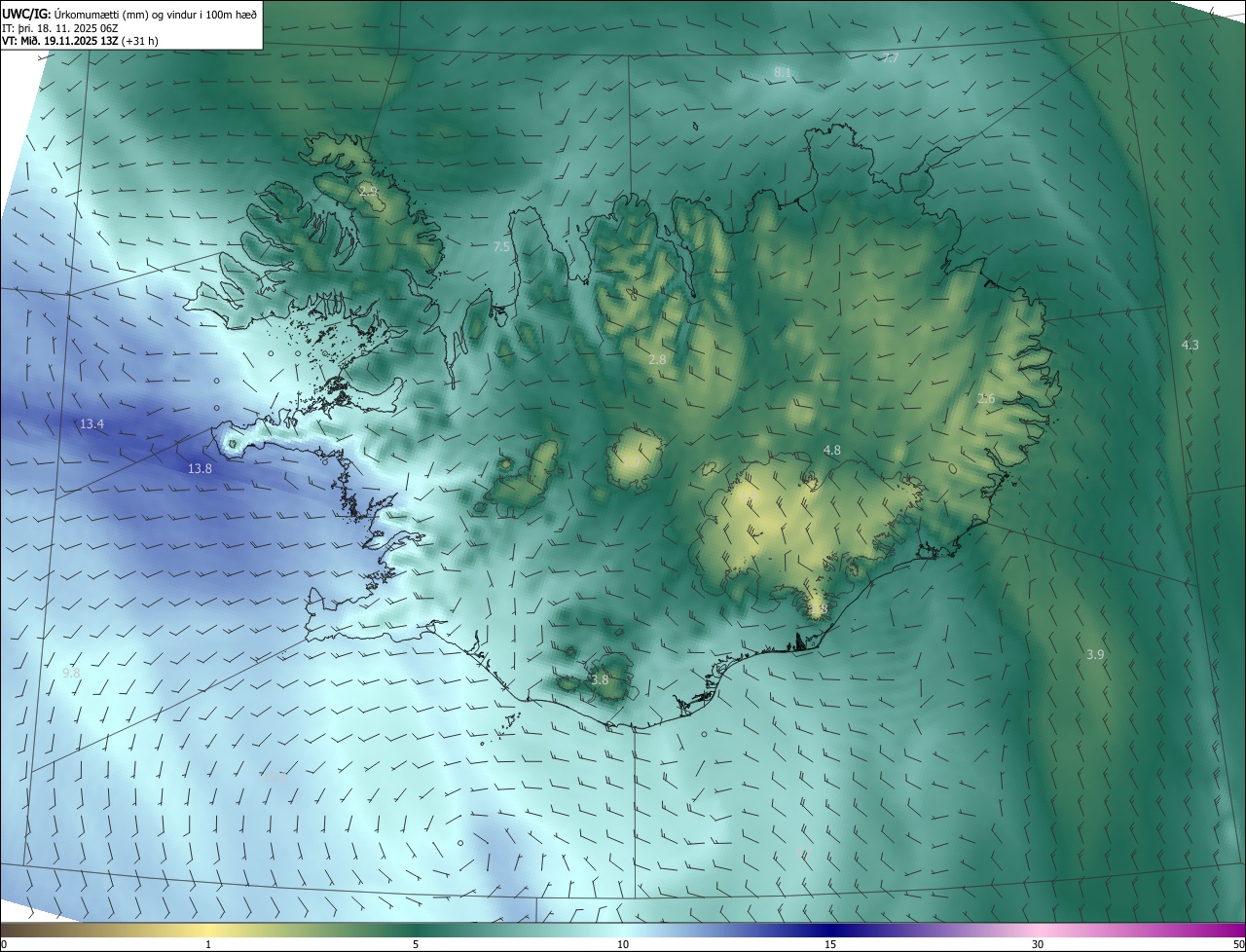The image size is (1246, 952).
Task: Click the 9.8 value label over the sea
Action: click(71, 674)
